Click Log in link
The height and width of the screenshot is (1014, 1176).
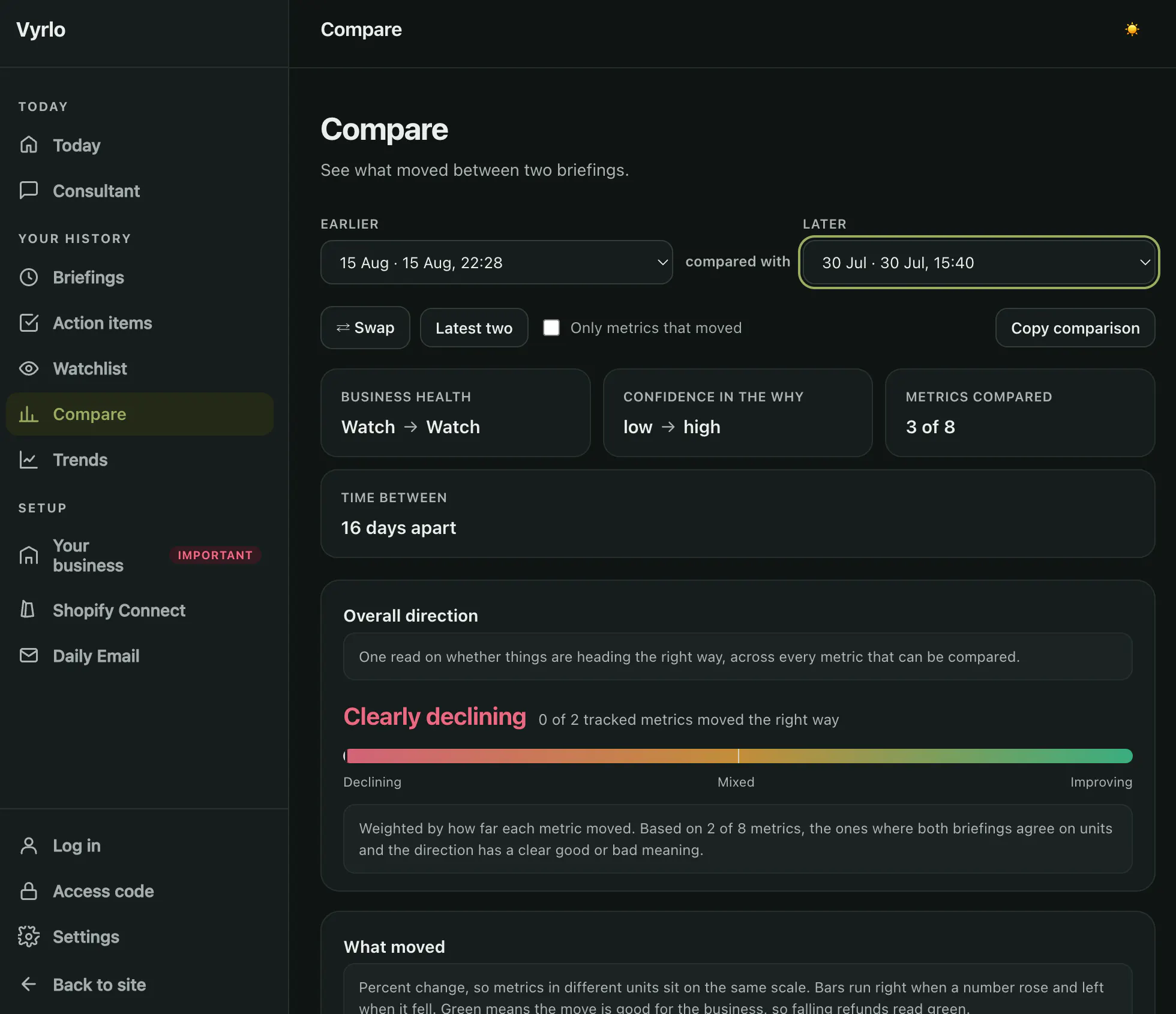tap(139, 845)
